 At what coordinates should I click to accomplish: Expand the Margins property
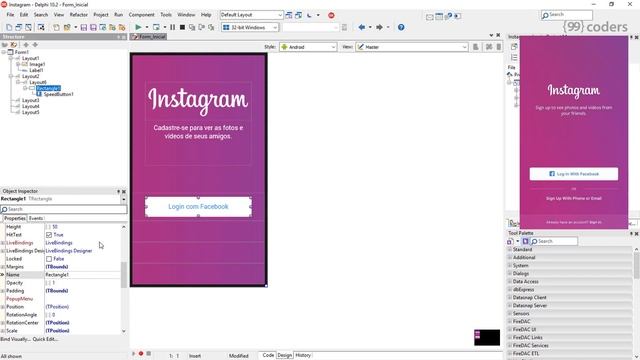click(x=3, y=267)
